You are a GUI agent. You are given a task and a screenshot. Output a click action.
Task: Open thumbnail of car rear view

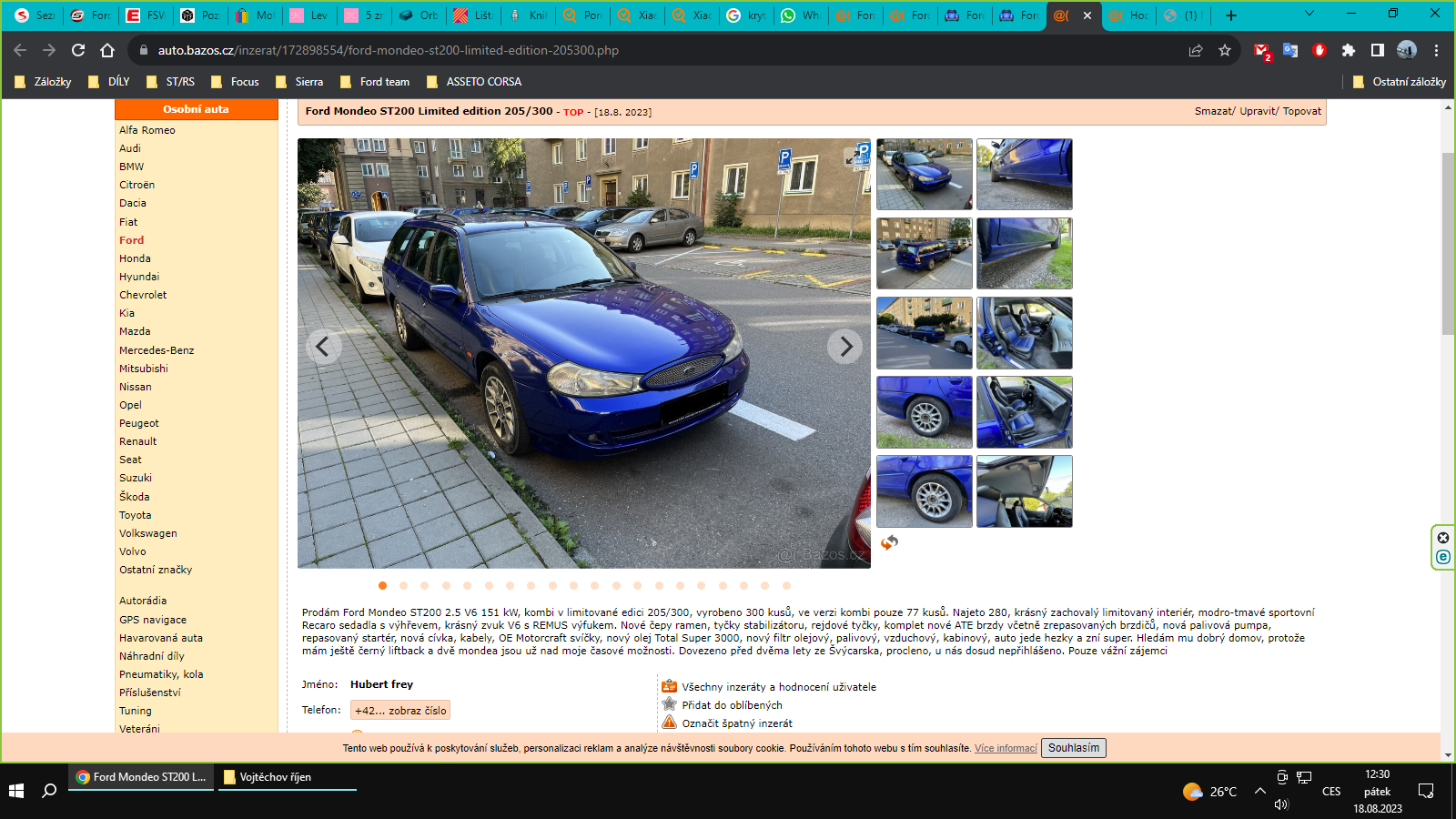pos(925,253)
